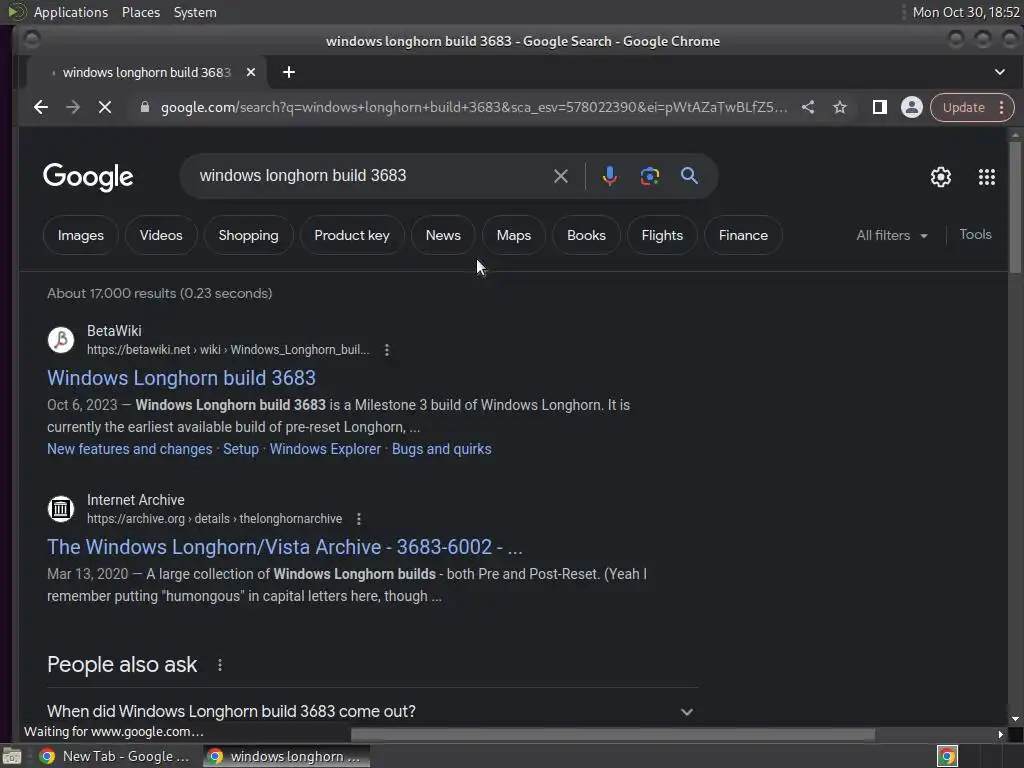Switch to Maps results
This screenshot has width=1024, height=768.
(x=513, y=235)
